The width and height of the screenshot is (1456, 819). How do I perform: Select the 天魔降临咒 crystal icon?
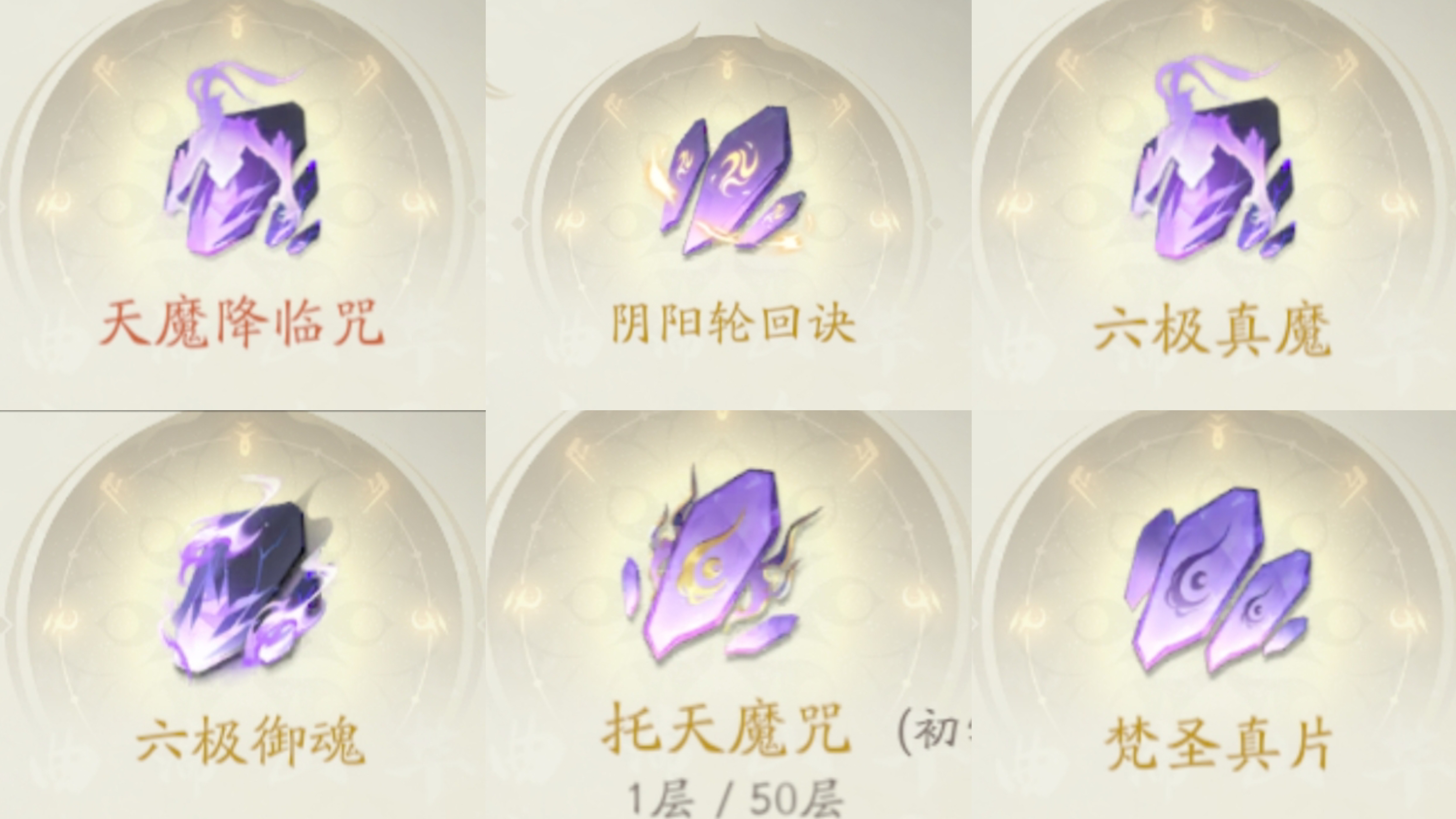242,161
